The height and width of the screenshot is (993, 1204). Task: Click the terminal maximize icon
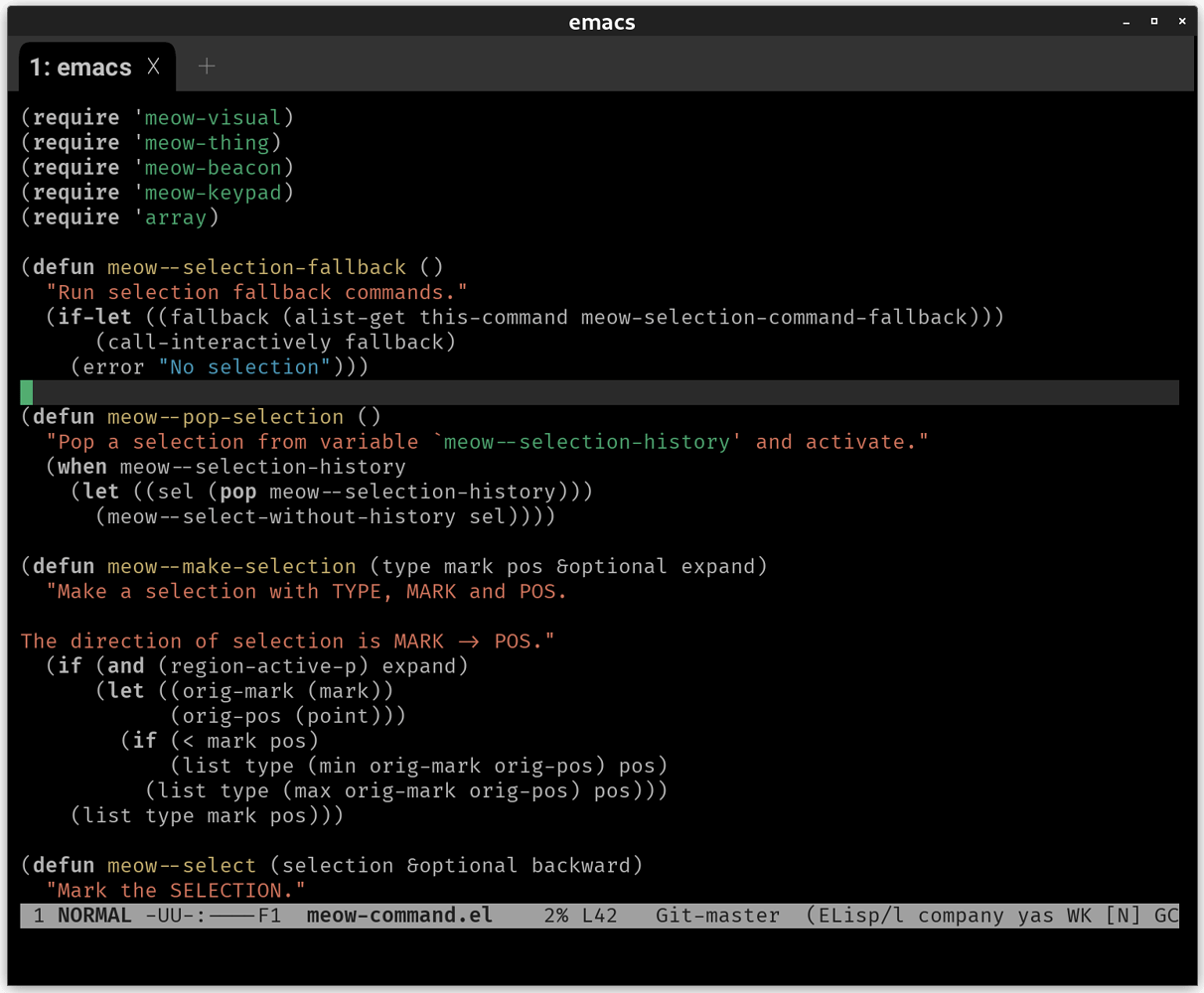click(1154, 21)
